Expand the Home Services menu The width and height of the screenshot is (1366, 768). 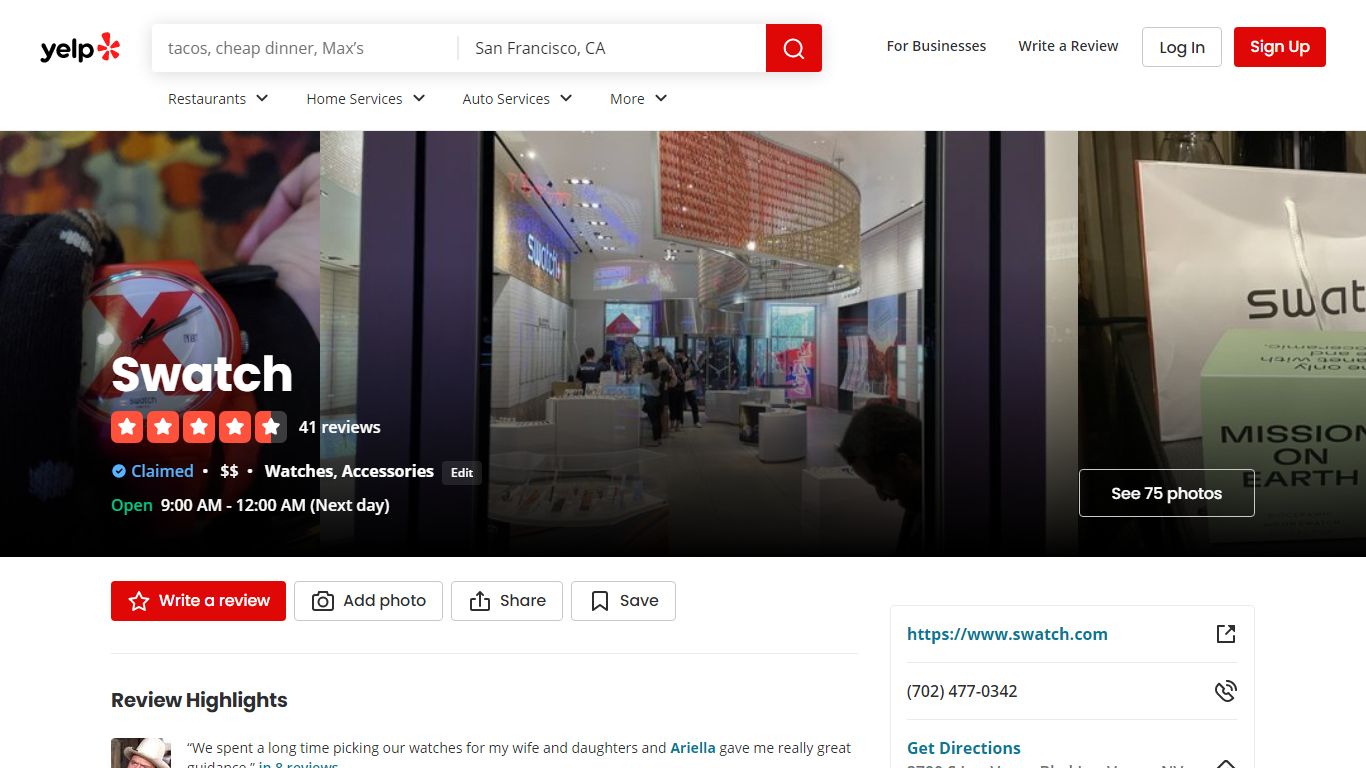[x=366, y=99]
